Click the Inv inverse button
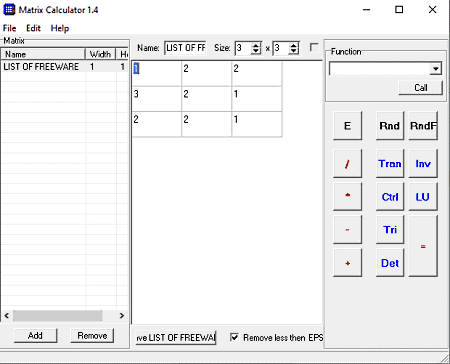450x364 pixels. tap(423, 163)
